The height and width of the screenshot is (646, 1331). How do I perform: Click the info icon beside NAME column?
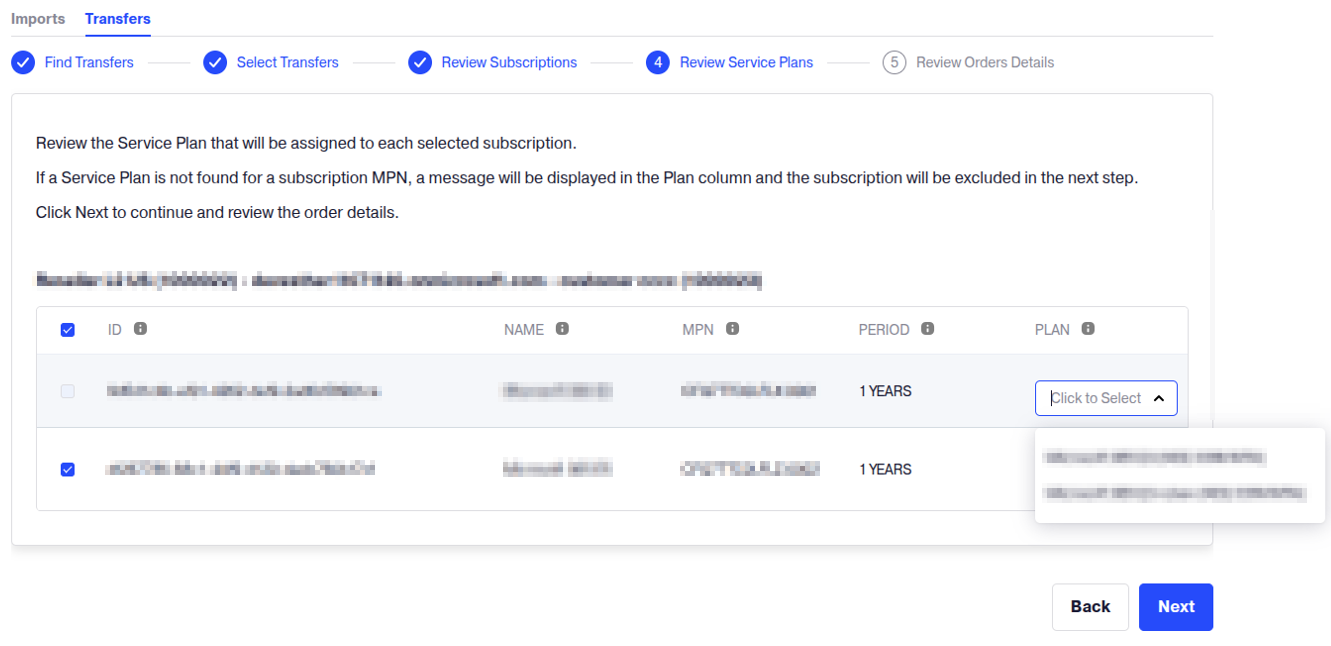pyautogui.click(x=562, y=328)
